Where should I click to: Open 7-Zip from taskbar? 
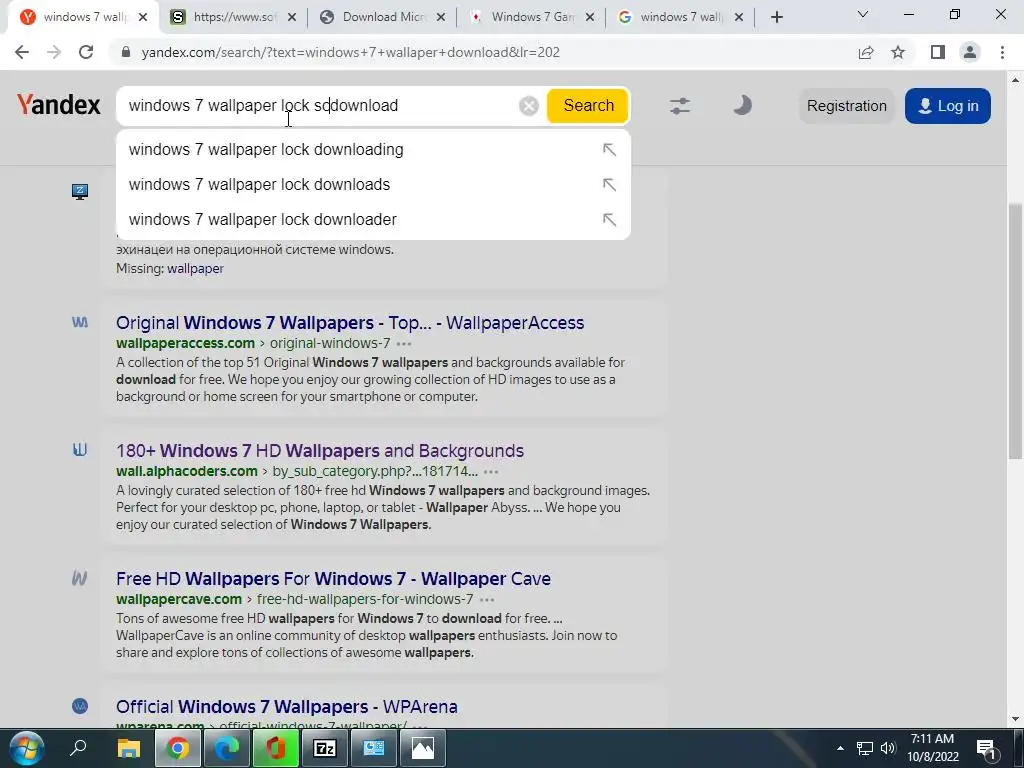pyautogui.click(x=325, y=748)
